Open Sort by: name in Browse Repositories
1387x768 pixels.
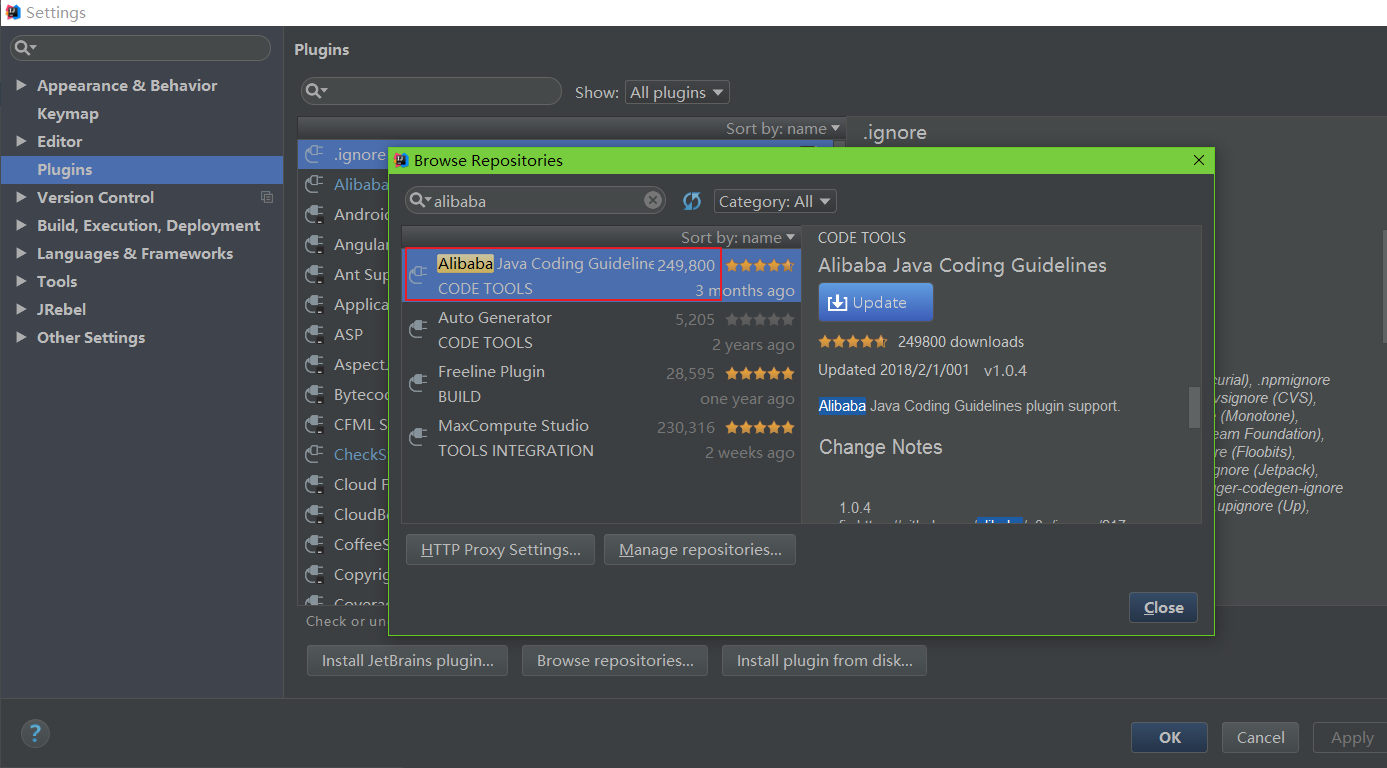[738, 237]
